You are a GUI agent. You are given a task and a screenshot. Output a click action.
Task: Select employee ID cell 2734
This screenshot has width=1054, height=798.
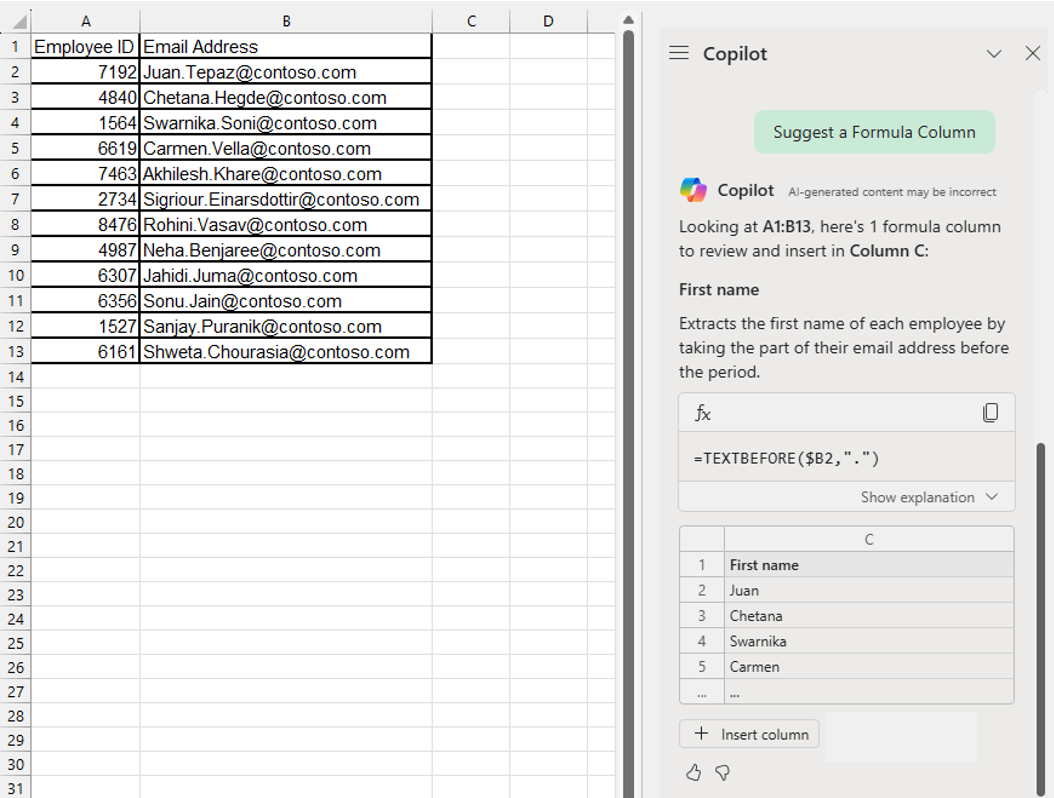coord(85,199)
